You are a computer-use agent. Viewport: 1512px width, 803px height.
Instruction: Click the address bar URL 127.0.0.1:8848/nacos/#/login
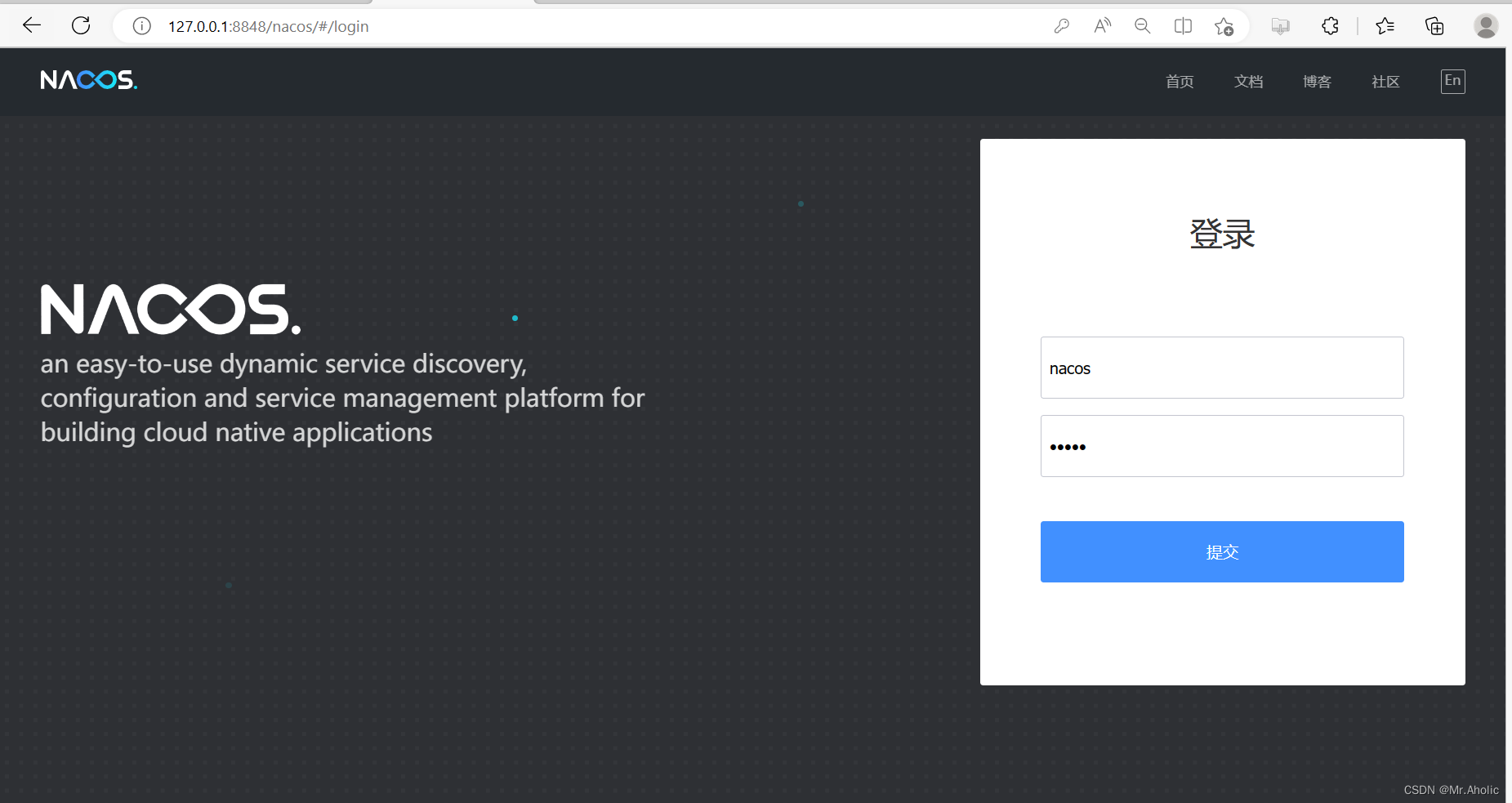[268, 26]
